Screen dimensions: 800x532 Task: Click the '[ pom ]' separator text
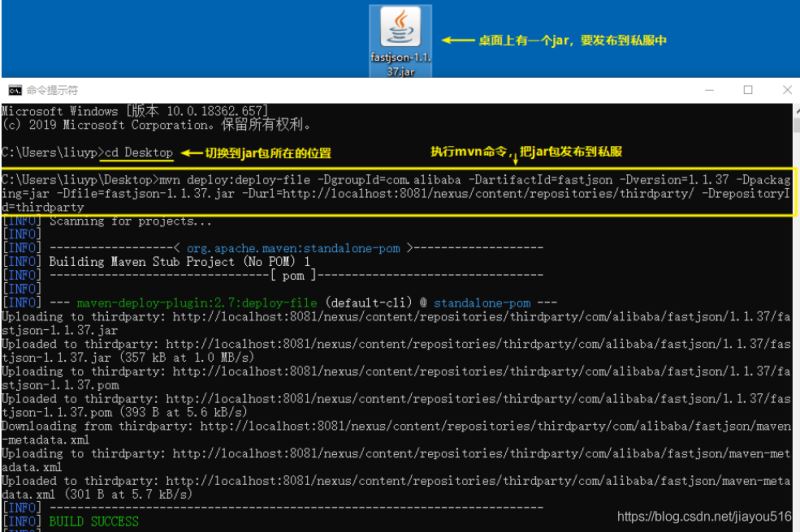(293, 275)
